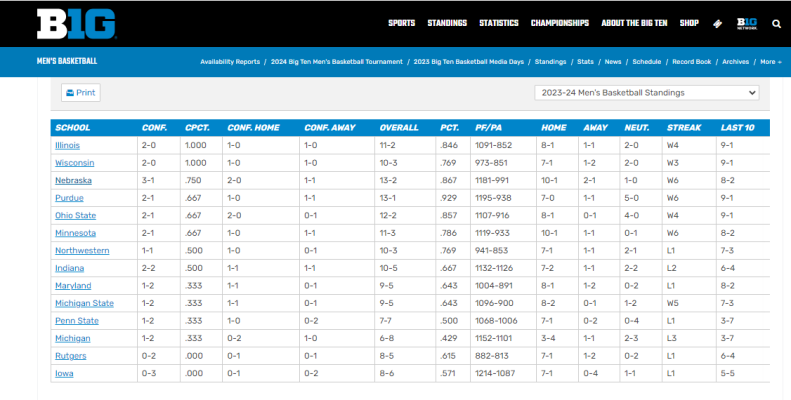Expand the More + sub-navigation menu
Viewport: 791px width, 400px height.
[771, 62]
